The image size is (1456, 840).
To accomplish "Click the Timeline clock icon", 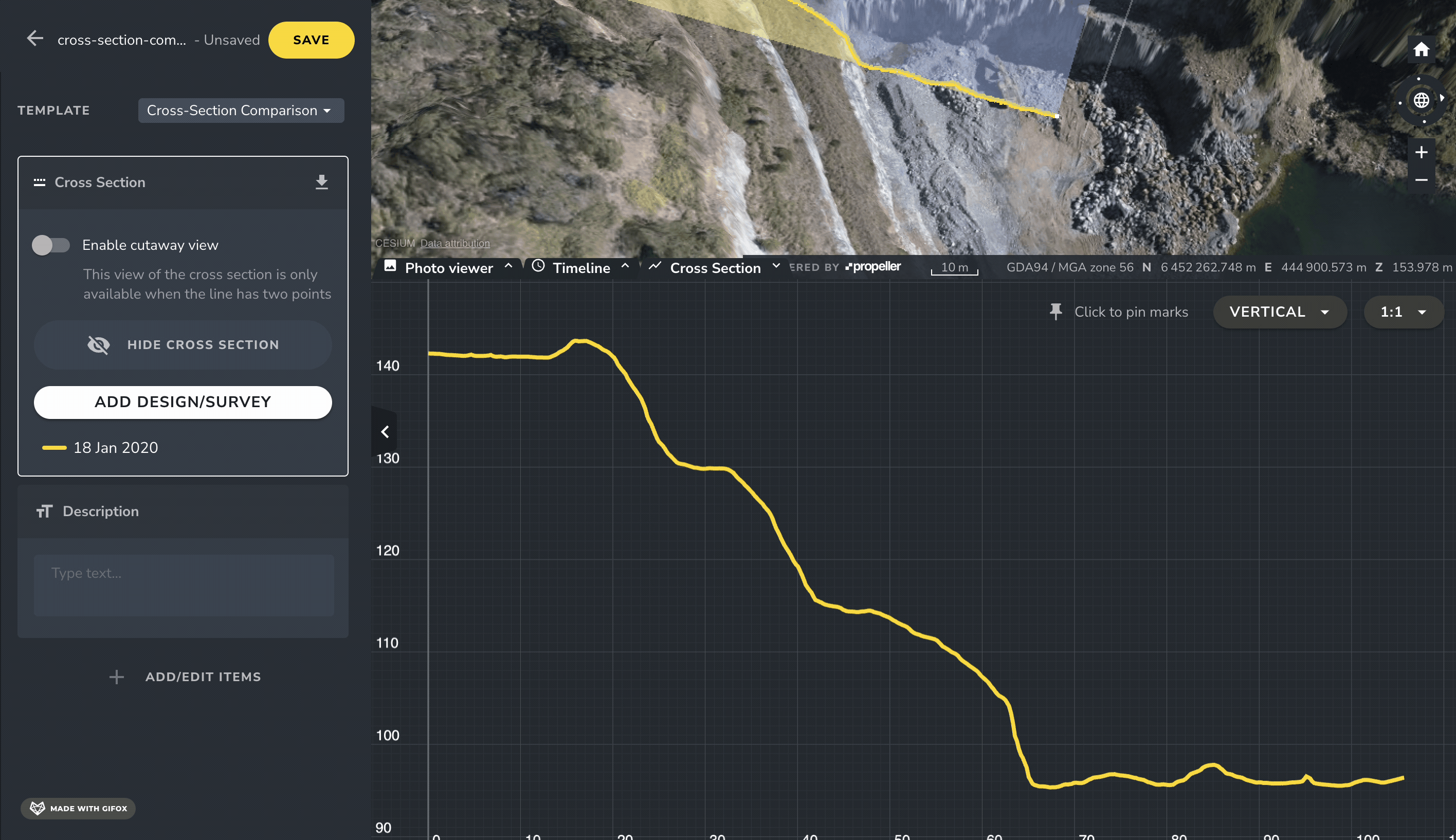I will 538,265.
